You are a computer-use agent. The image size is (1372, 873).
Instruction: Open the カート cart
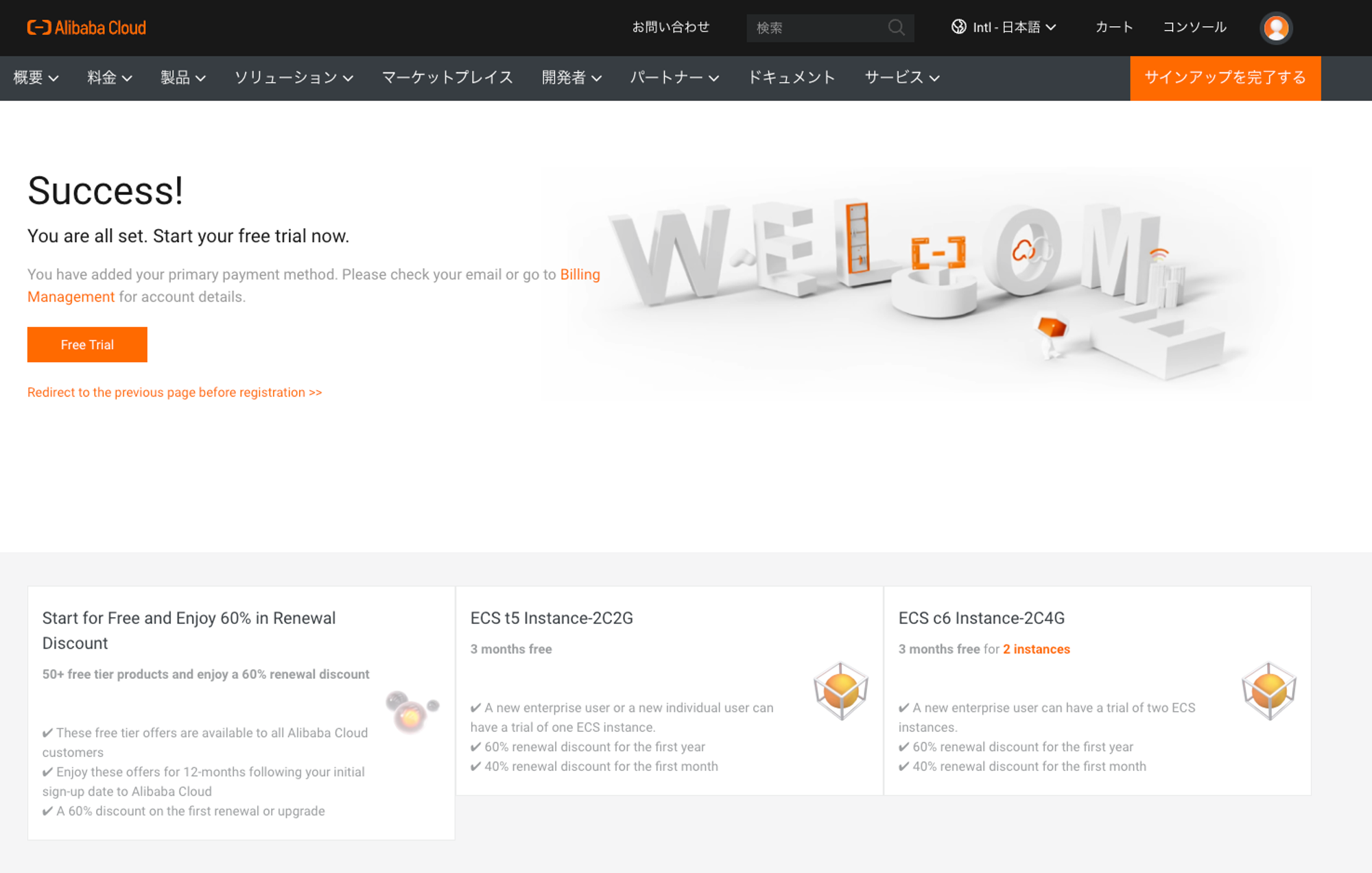pos(1114,27)
